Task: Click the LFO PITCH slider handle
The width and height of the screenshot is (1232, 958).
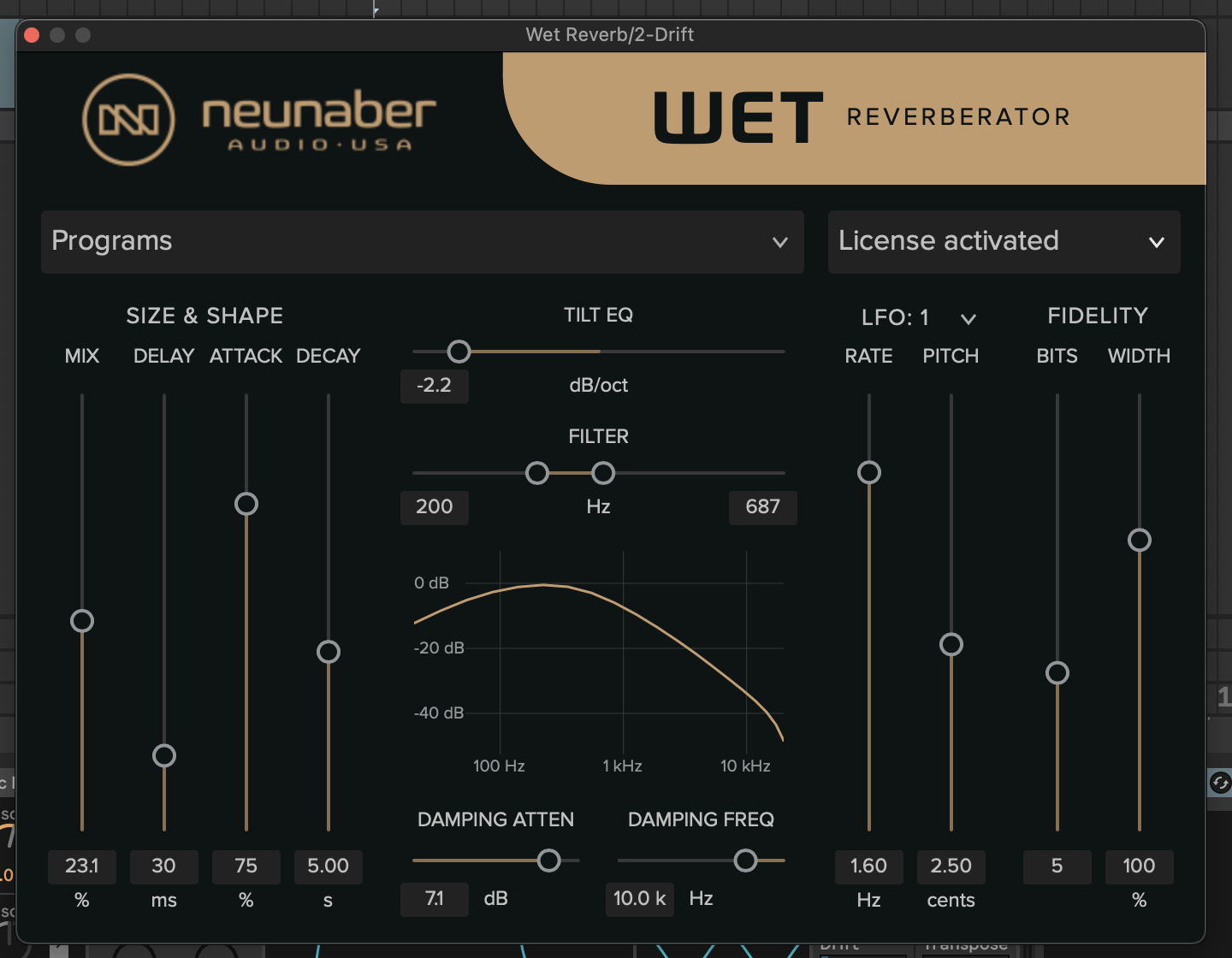Action: [x=951, y=644]
